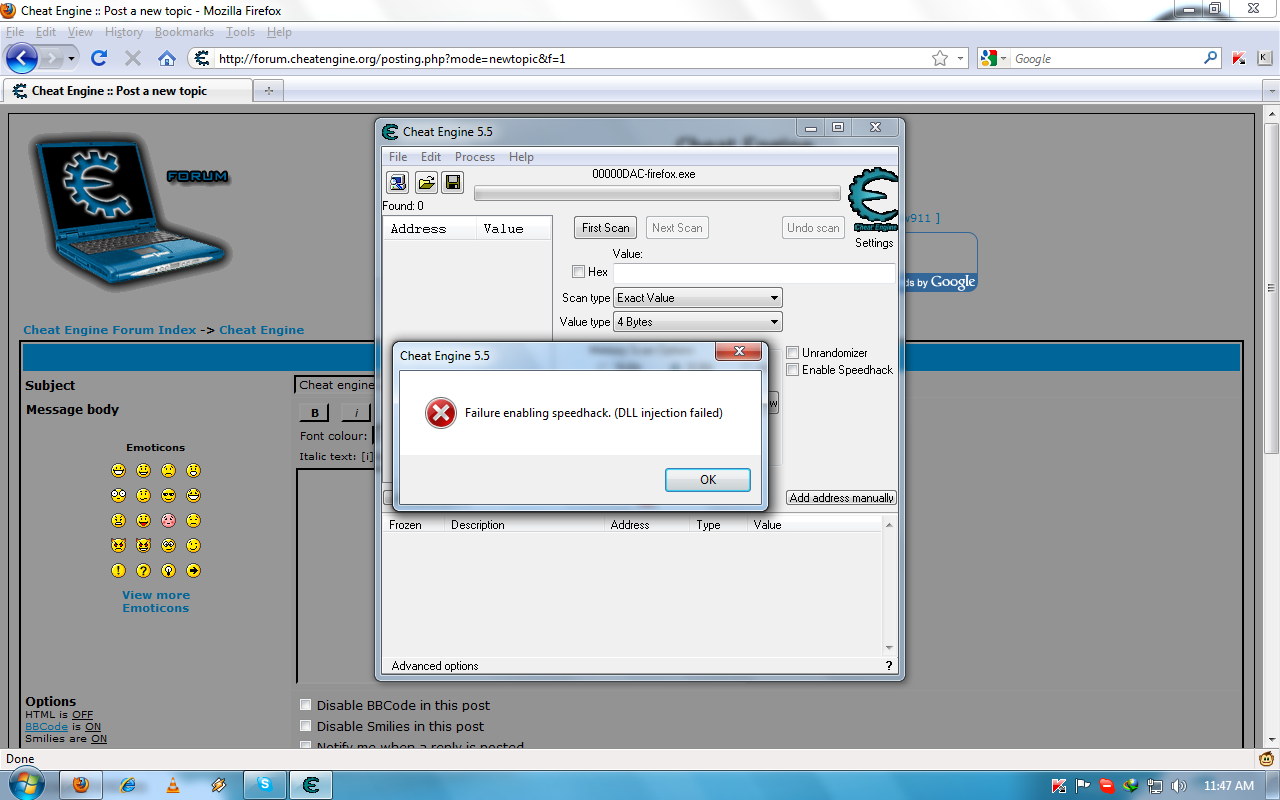
Task: Go to Firefox home page icon
Action: pos(167,58)
